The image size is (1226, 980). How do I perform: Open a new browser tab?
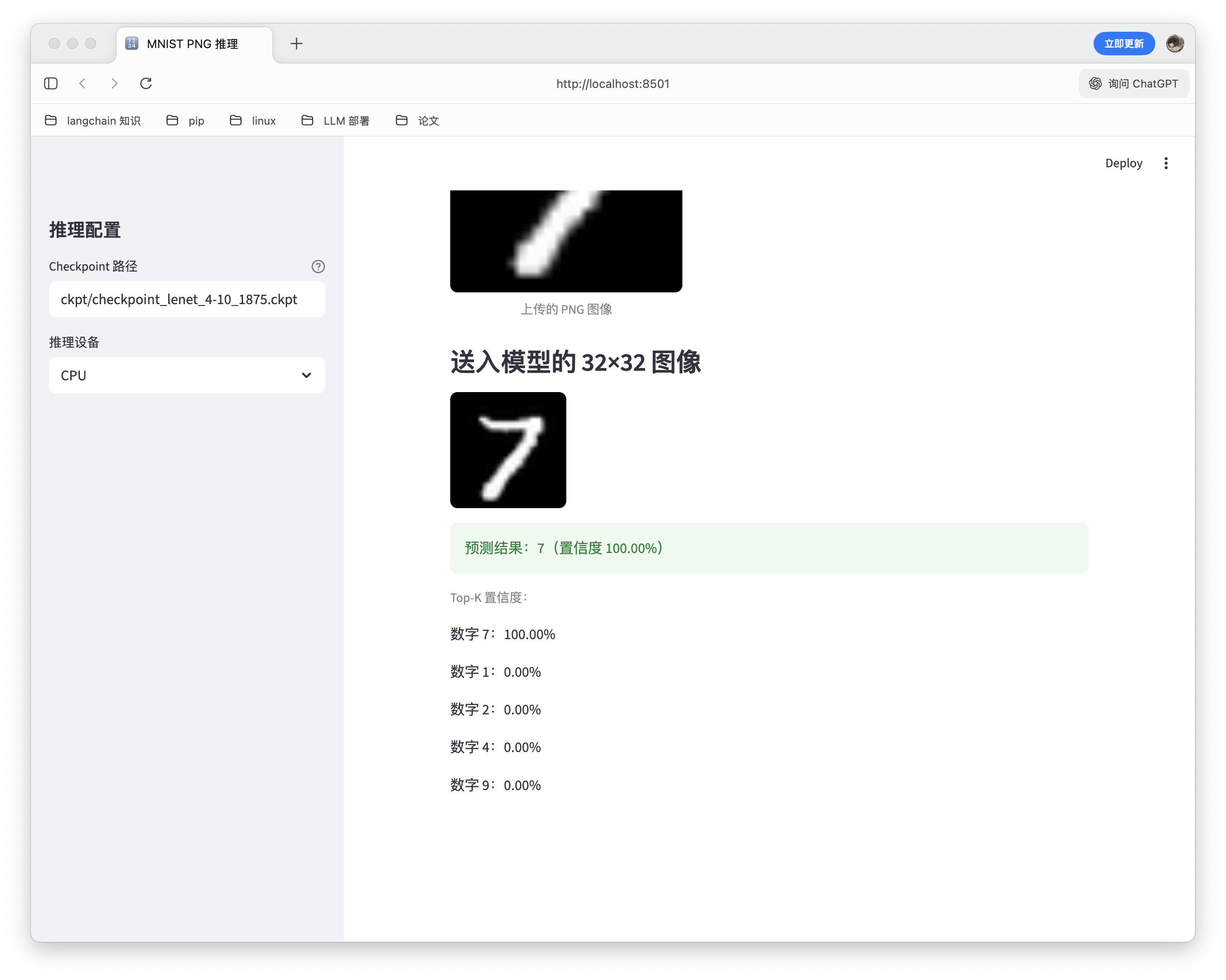(x=296, y=43)
